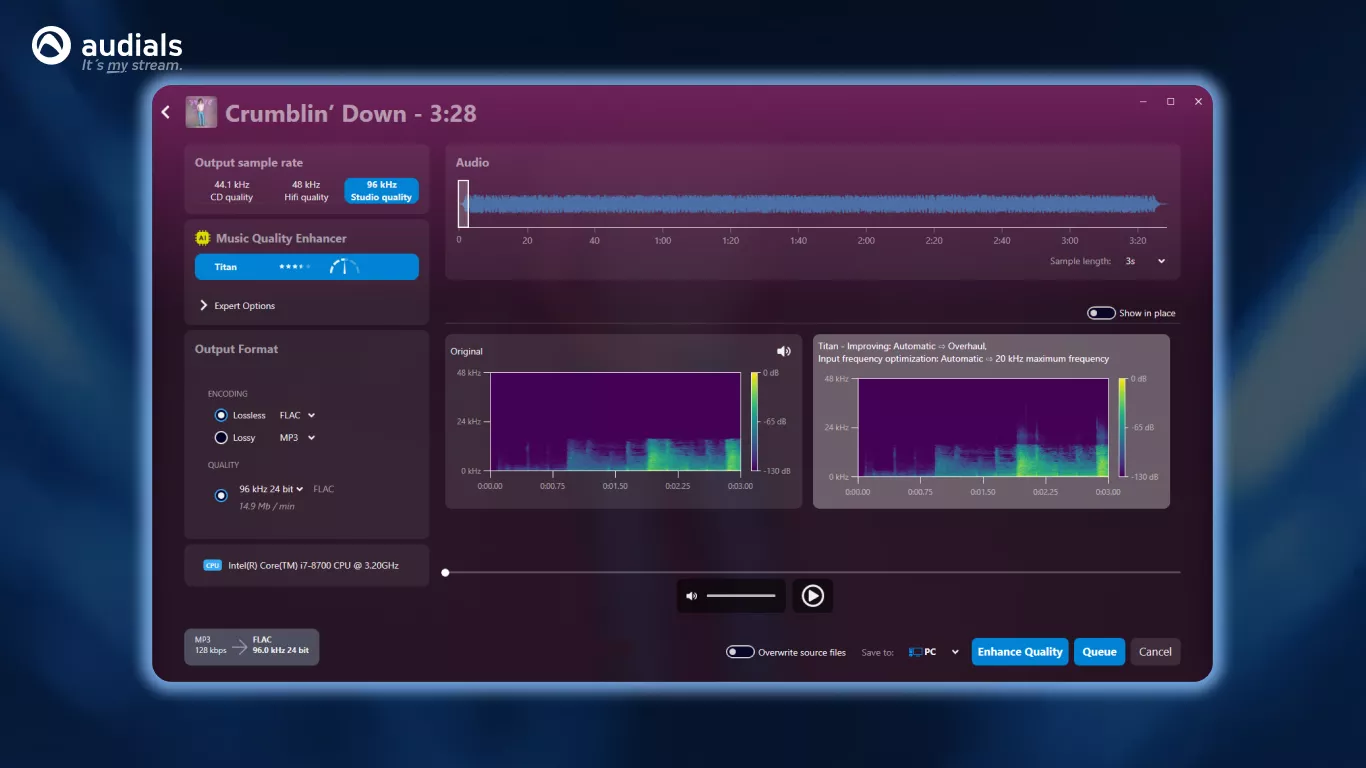Screen dimensions: 1366x768
Task: Toggle the Show in place switch
Action: pos(1101,313)
